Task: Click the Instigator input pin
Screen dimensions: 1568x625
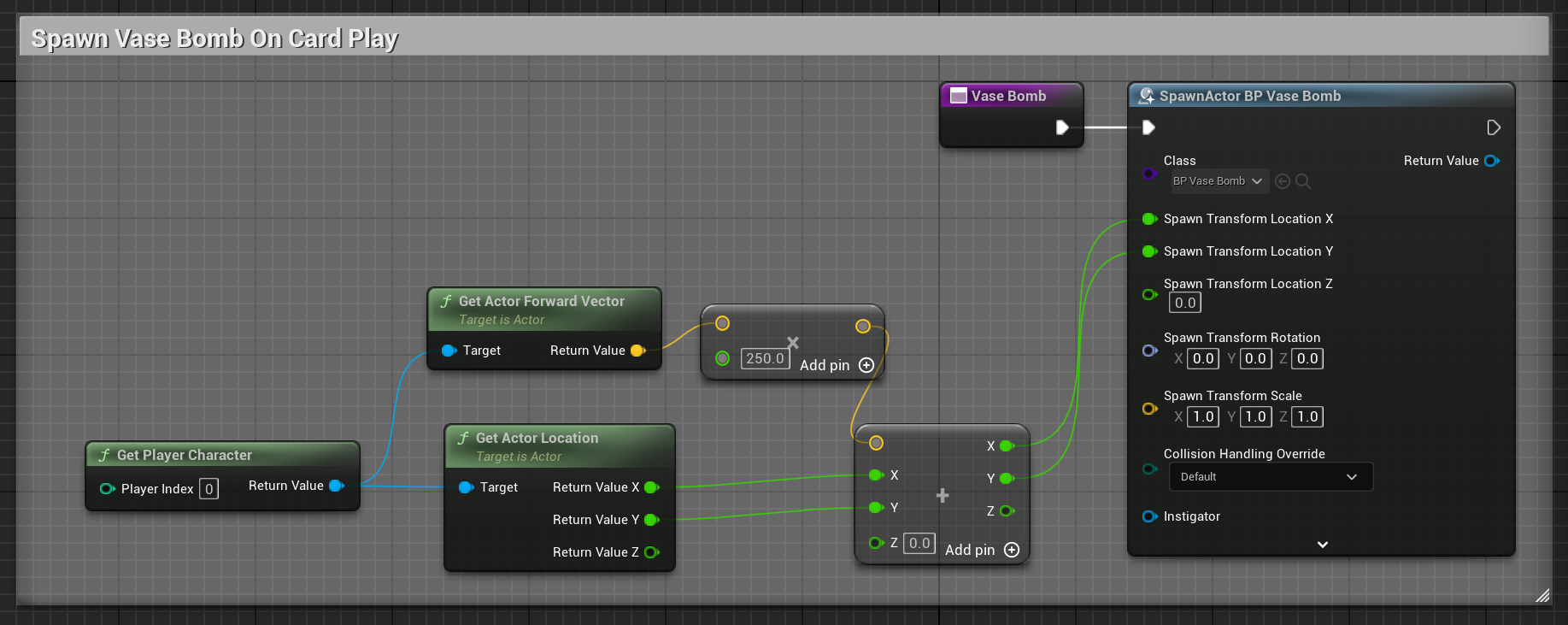Action: [x=1149, y=516]
